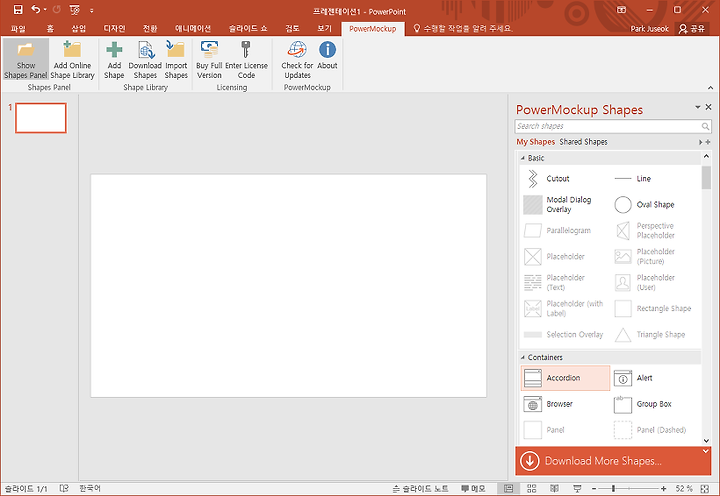
Task: Open the 파일 tab
Action: point(18,28)
